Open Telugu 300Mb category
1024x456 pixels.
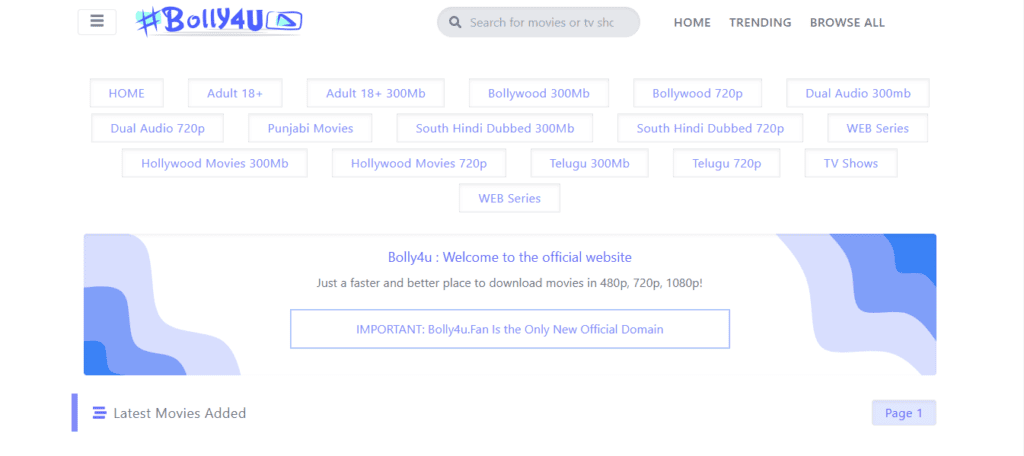[590, 163]
